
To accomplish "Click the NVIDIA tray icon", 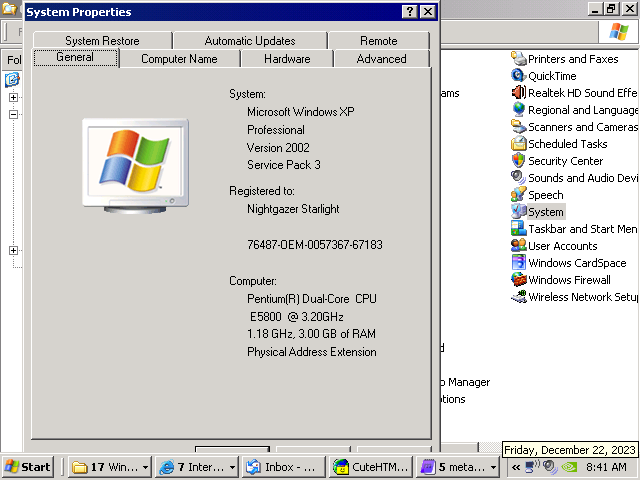I will tap(569, 467).
